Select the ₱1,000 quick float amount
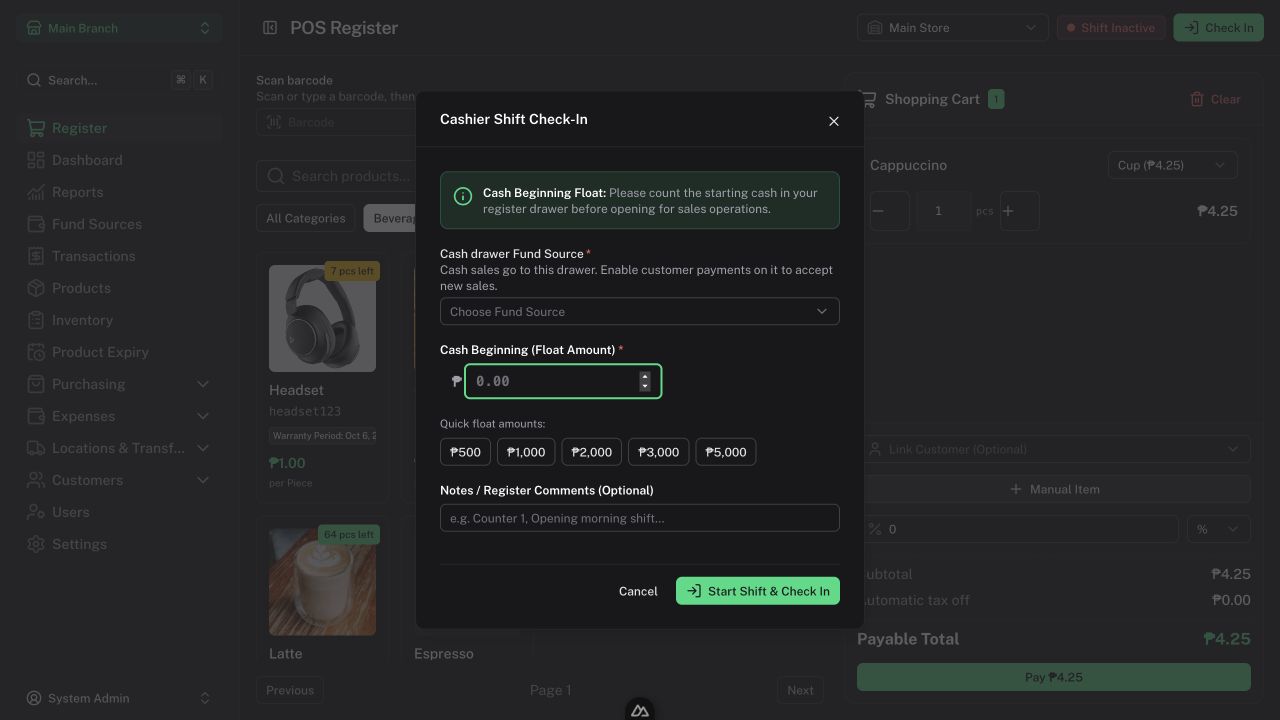This screenshot has height=720, width=1280. click(526, 452)
